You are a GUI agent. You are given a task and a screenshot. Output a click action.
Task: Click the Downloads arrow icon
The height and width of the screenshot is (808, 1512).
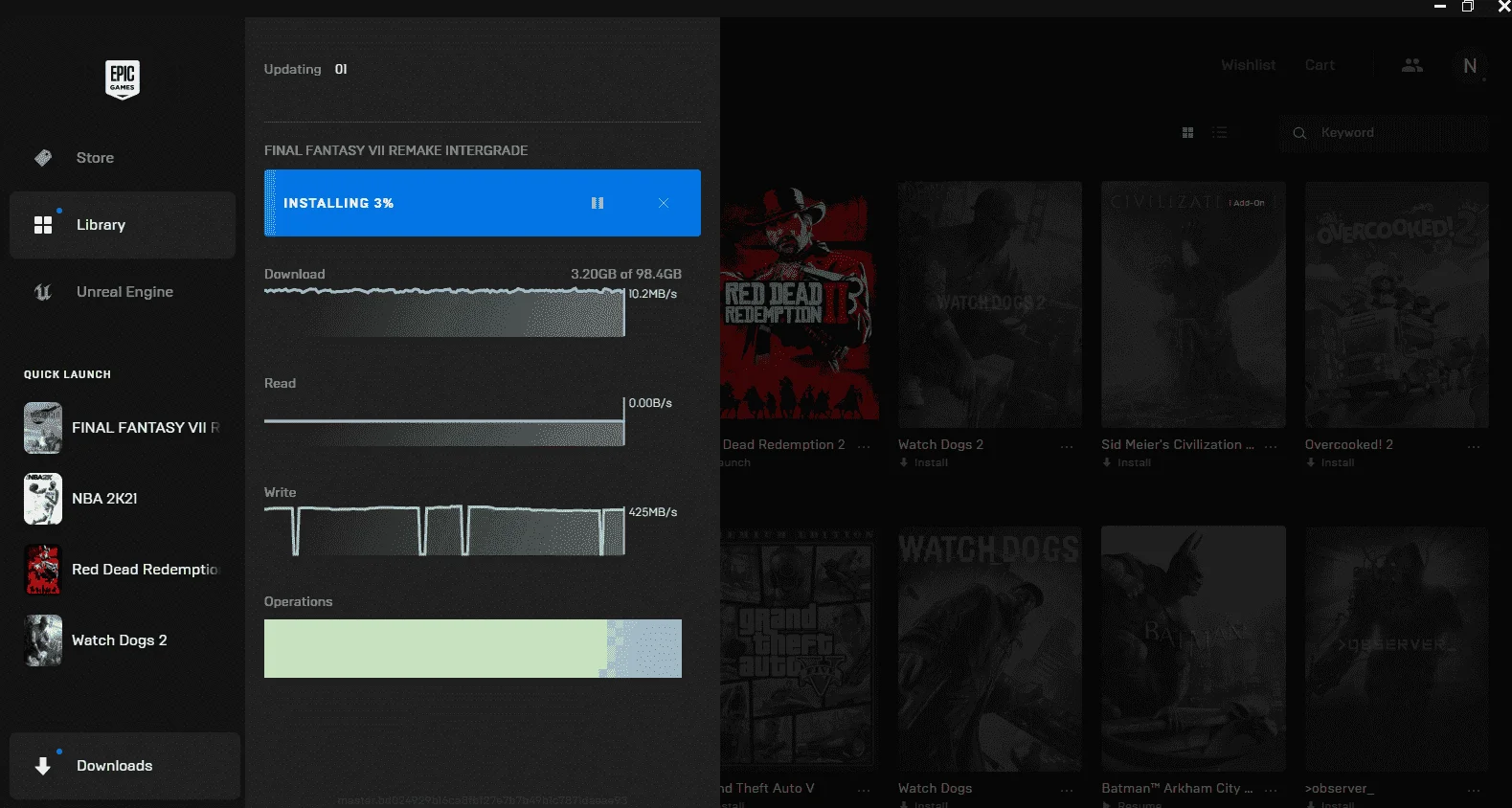43,766
